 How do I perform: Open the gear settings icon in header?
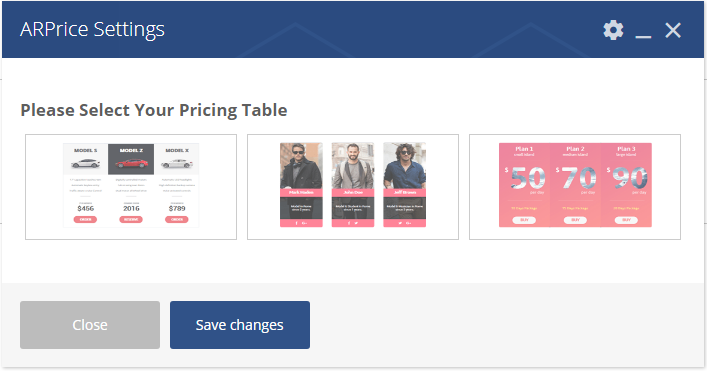pyautogui.click(x=613, y=31)
